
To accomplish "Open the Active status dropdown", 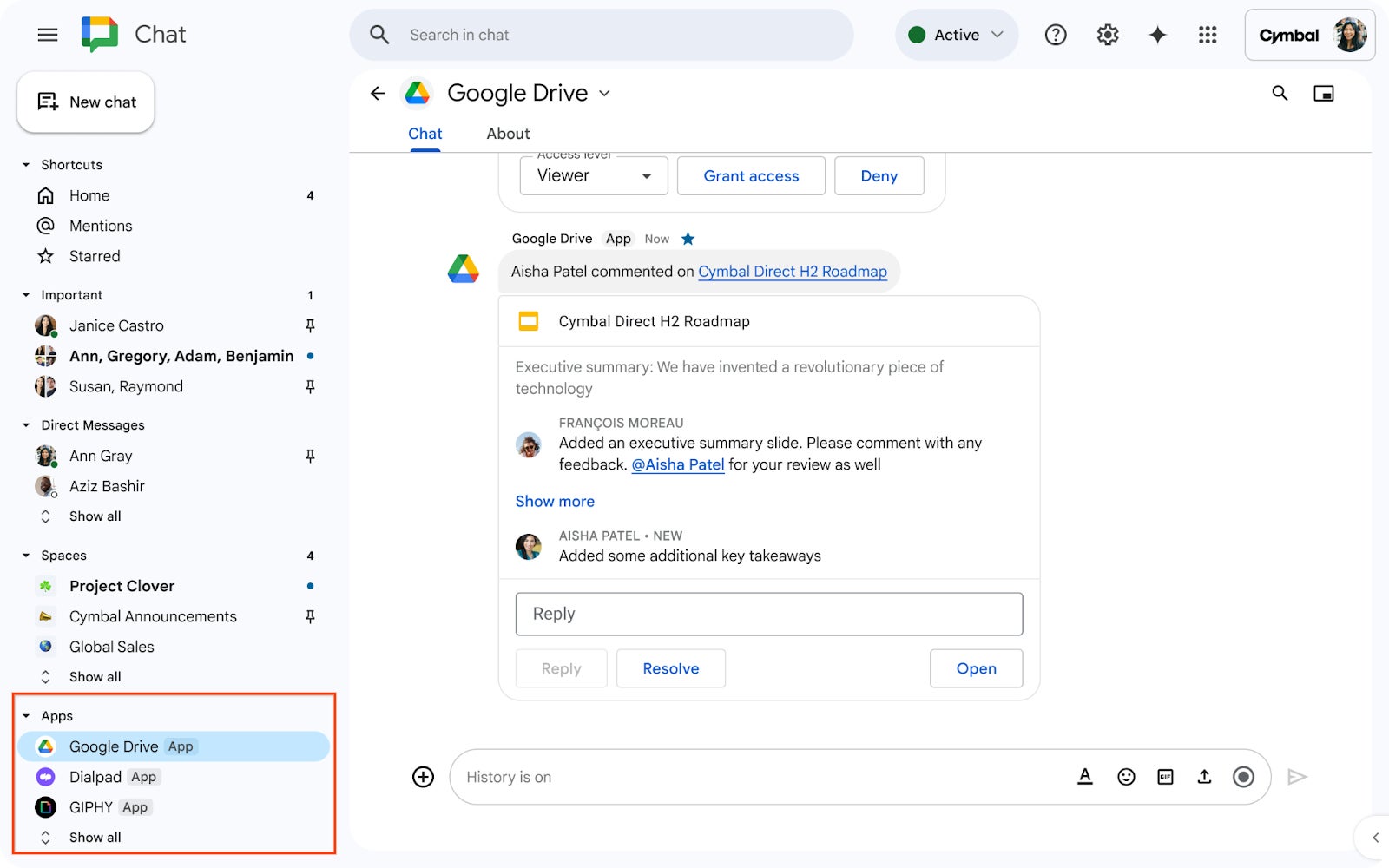I will coord(957,35).
